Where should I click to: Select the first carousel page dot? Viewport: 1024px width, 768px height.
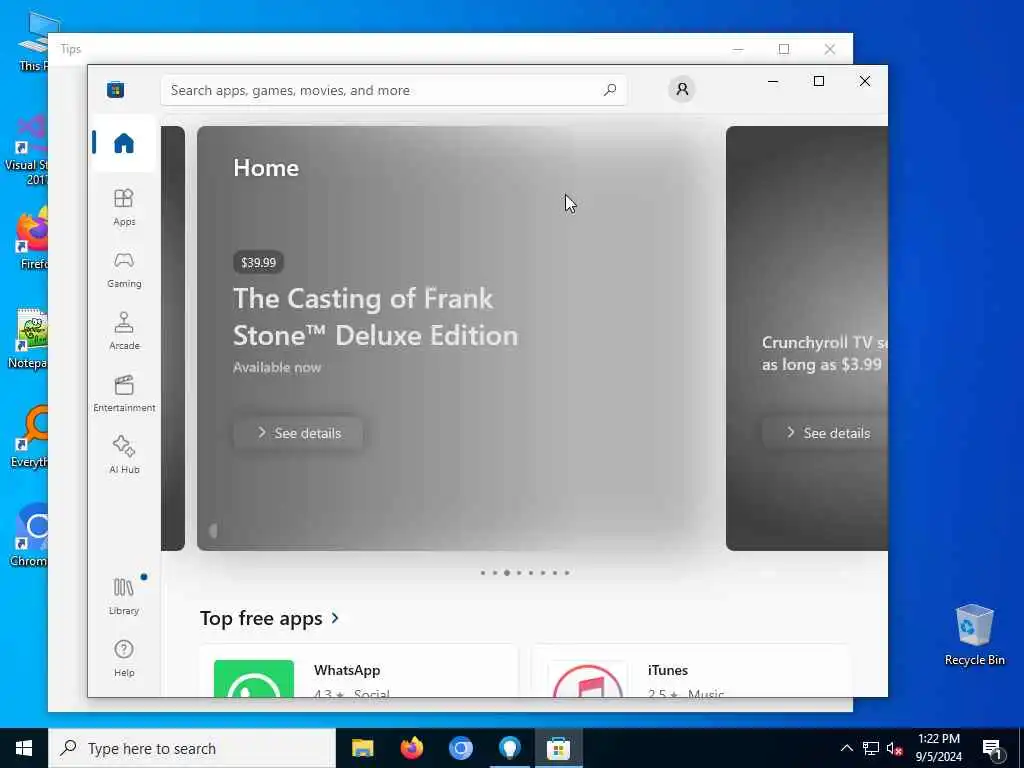click(483, 573)
